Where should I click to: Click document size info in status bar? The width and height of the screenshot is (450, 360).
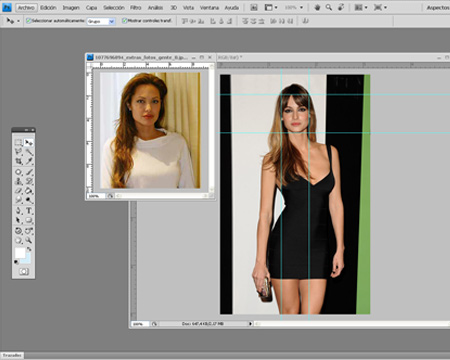click(x=203, y=324)
